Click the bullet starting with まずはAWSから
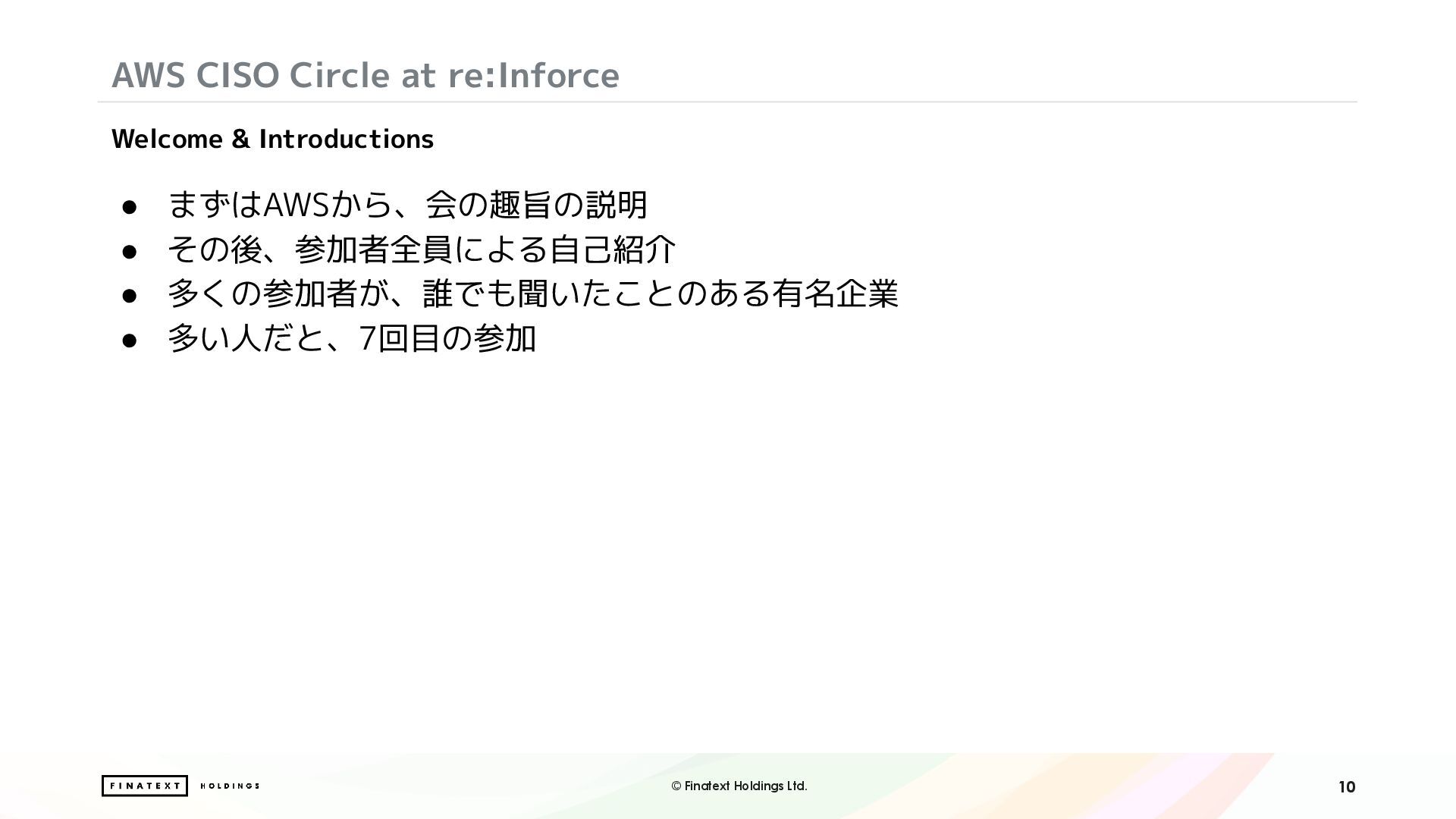 click(407, 205)
